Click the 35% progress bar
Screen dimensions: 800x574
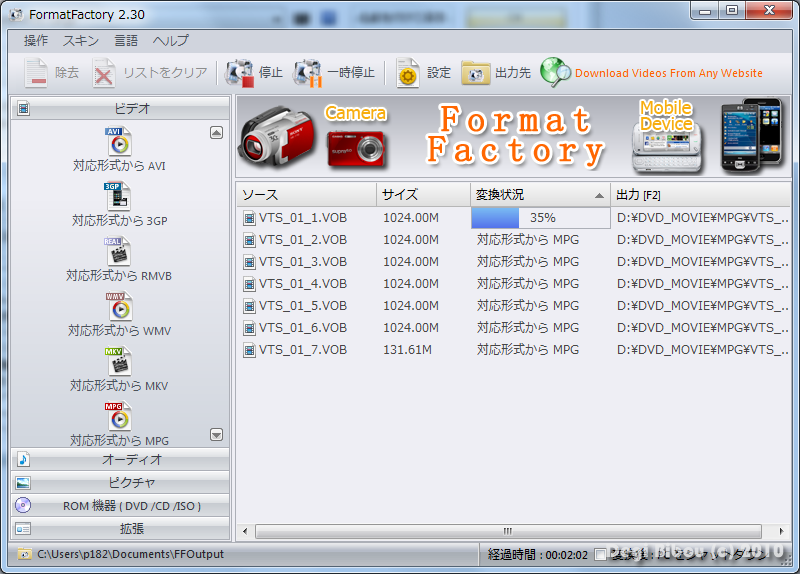(540, 218)
